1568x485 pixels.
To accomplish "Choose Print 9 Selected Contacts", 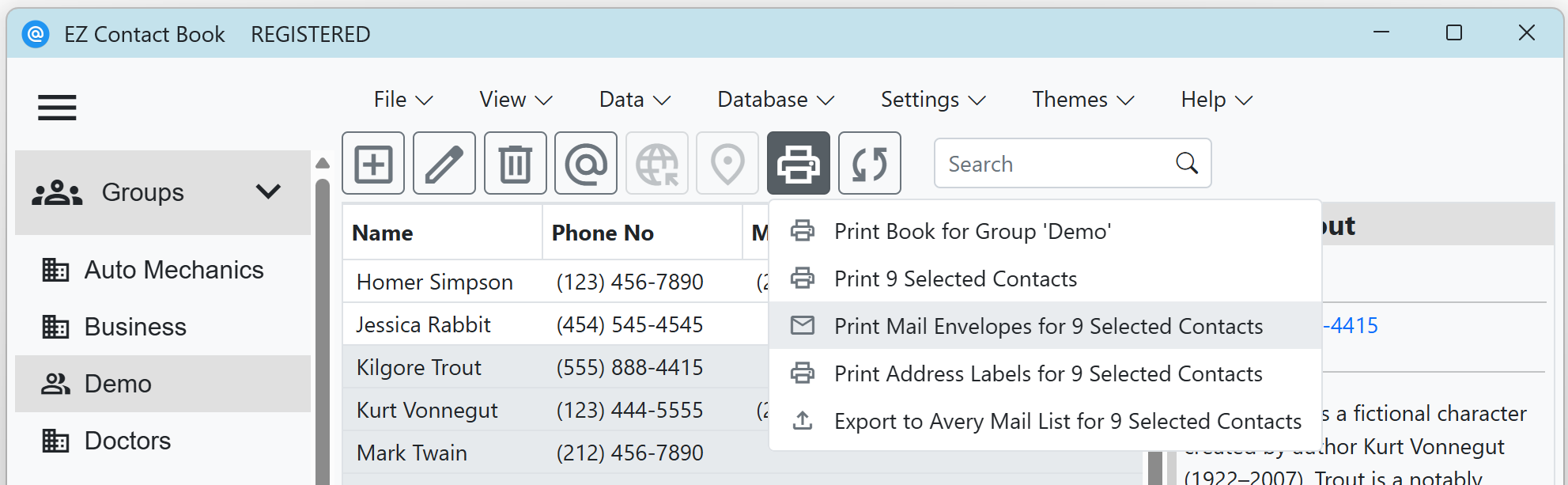I will point(1045,278).
